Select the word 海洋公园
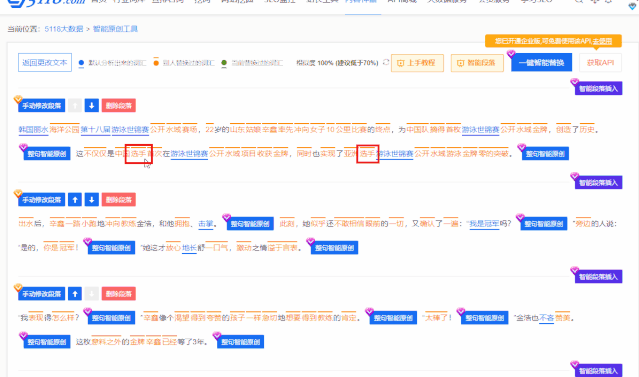Screen dimensions: 639x377 pyautogui.click(x=64, y=130)
